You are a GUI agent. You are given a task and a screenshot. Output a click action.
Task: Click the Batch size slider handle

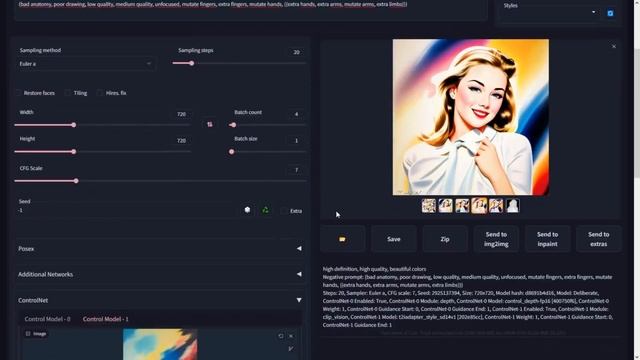(x=231, y=151)
